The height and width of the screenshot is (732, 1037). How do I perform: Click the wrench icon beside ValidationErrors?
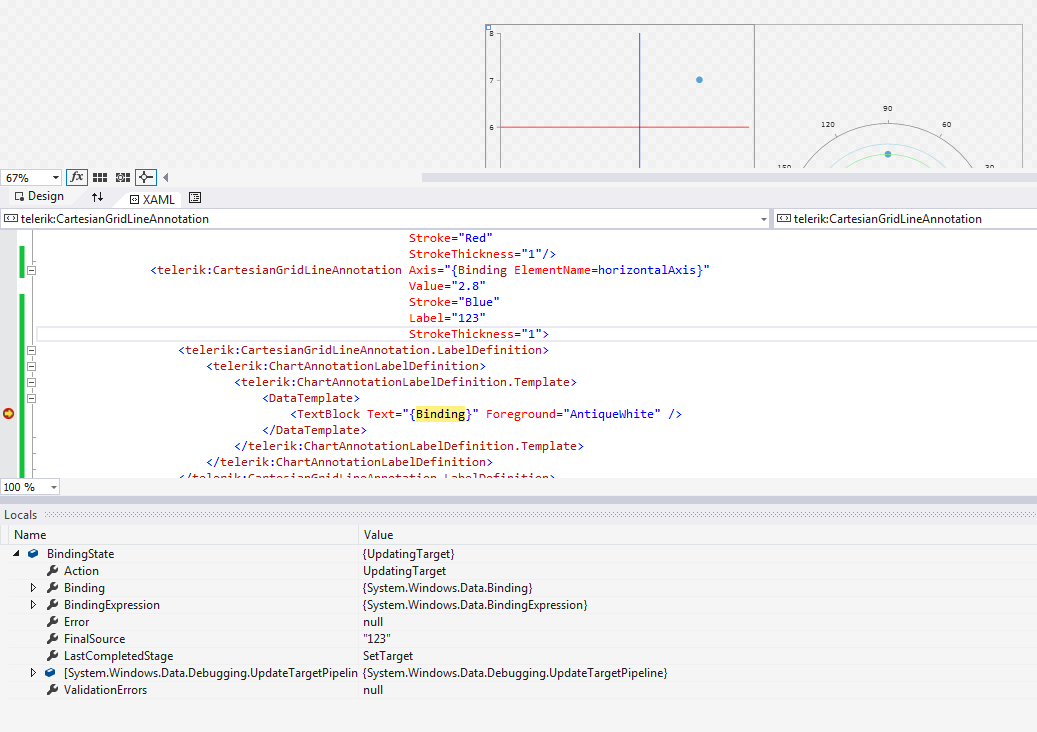(x=52, y=690)
